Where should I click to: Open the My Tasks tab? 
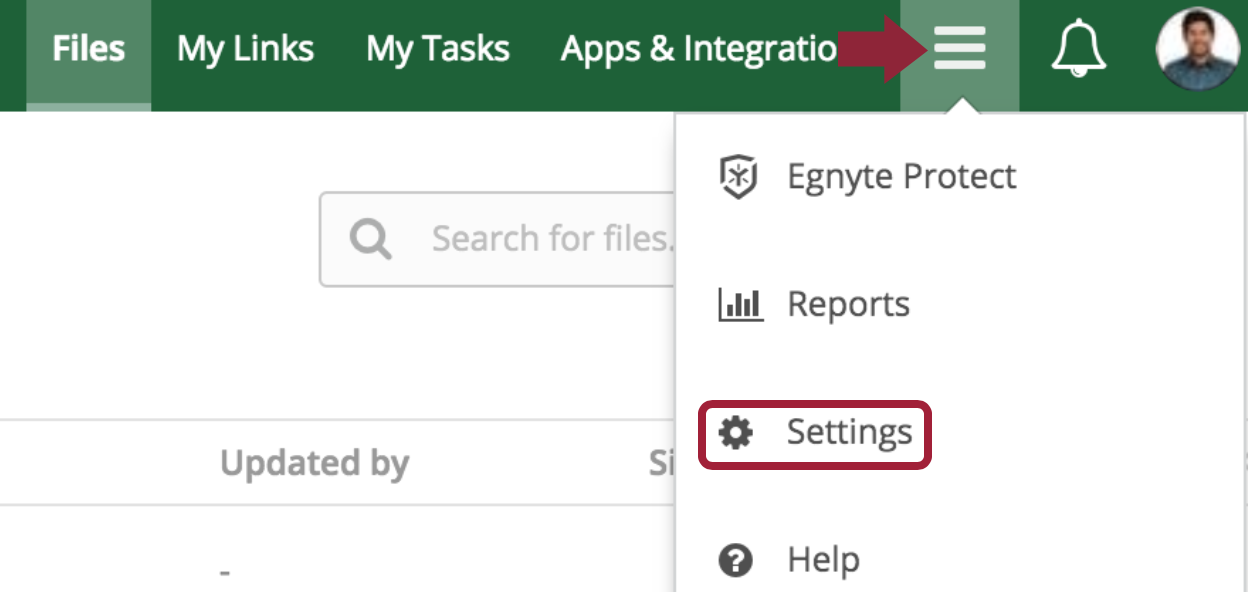(x=437, y=48)
